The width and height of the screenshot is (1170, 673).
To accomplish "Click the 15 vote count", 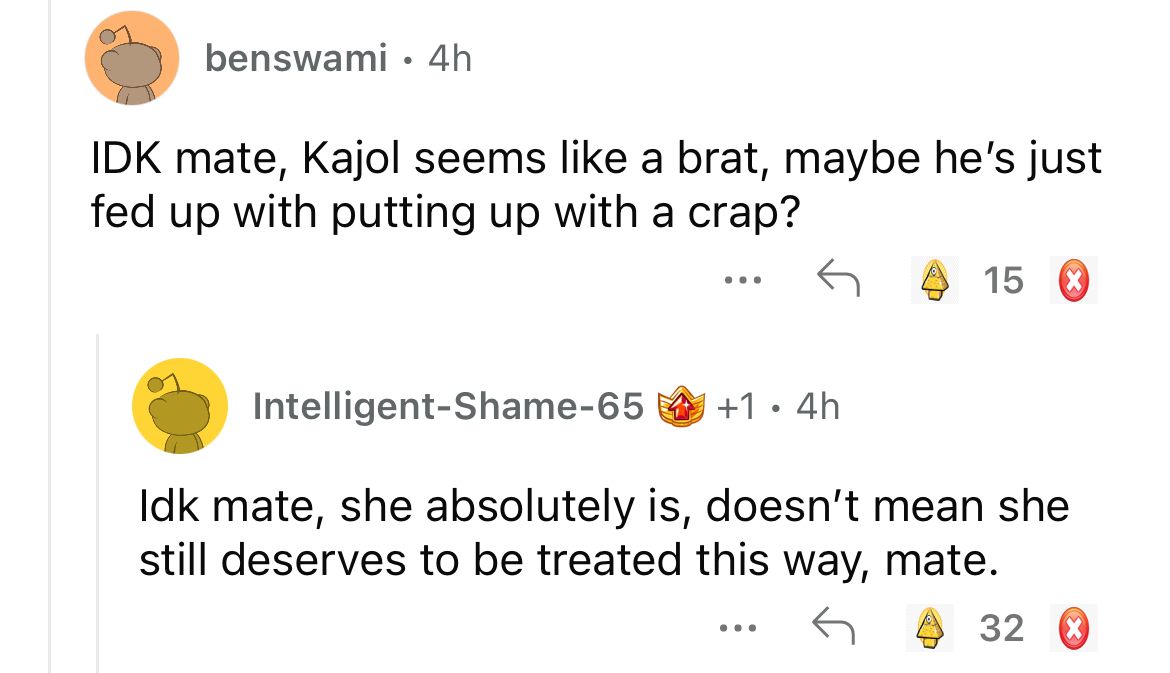I will (x=1003, y=281).
